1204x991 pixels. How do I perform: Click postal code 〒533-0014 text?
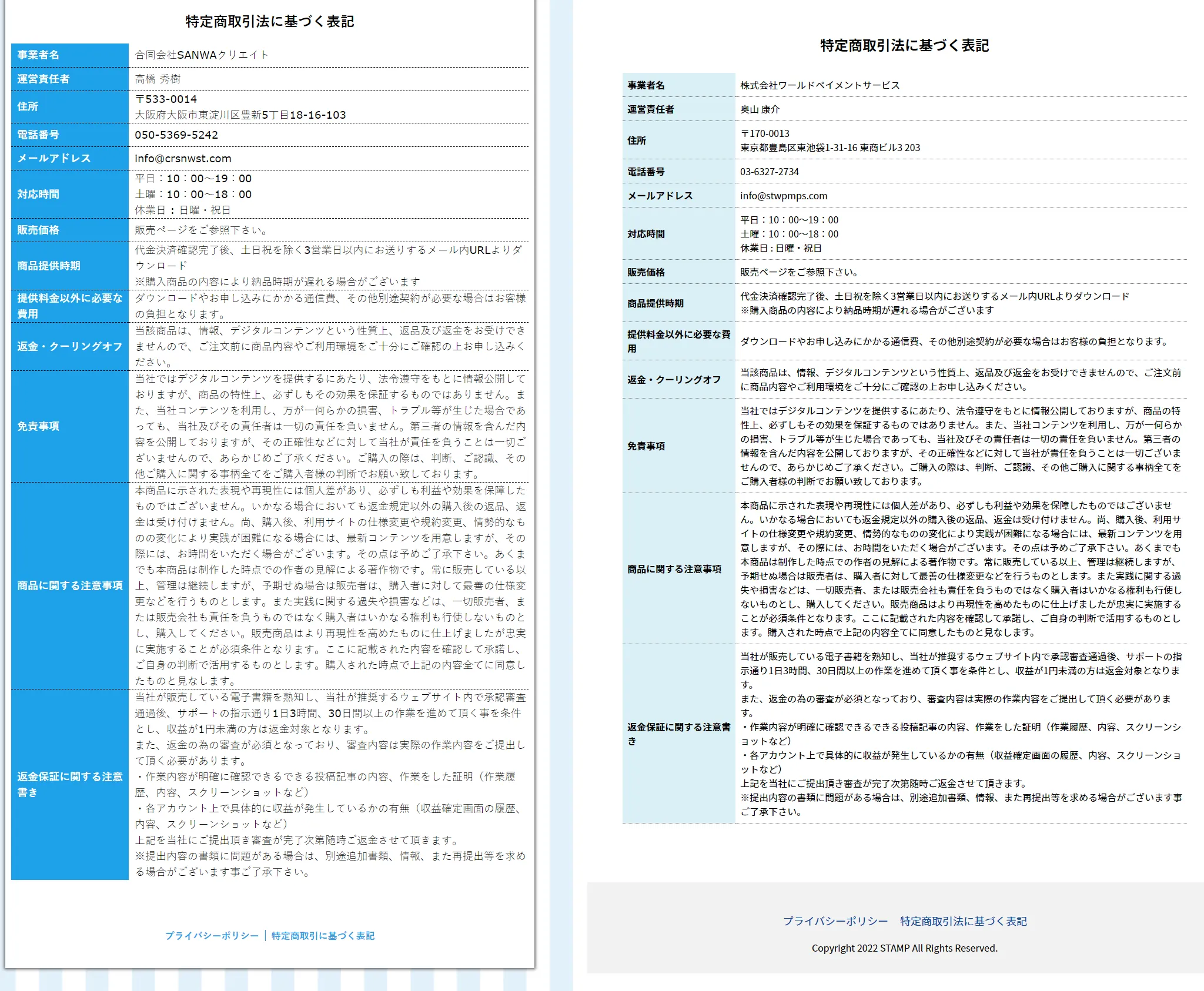click(x=166, y=99)
